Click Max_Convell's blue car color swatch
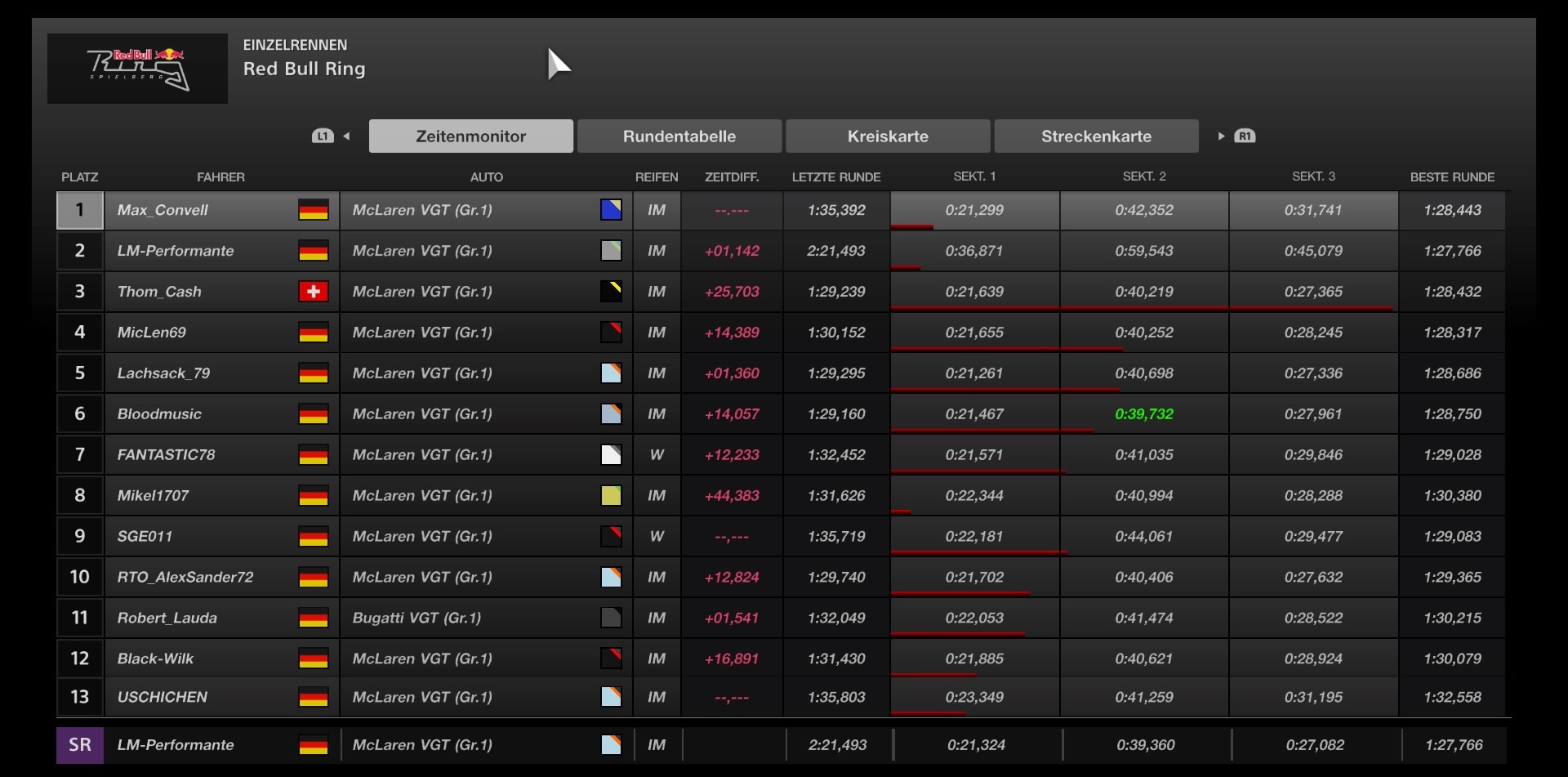 pyautogui.click(x=611, y=210)
